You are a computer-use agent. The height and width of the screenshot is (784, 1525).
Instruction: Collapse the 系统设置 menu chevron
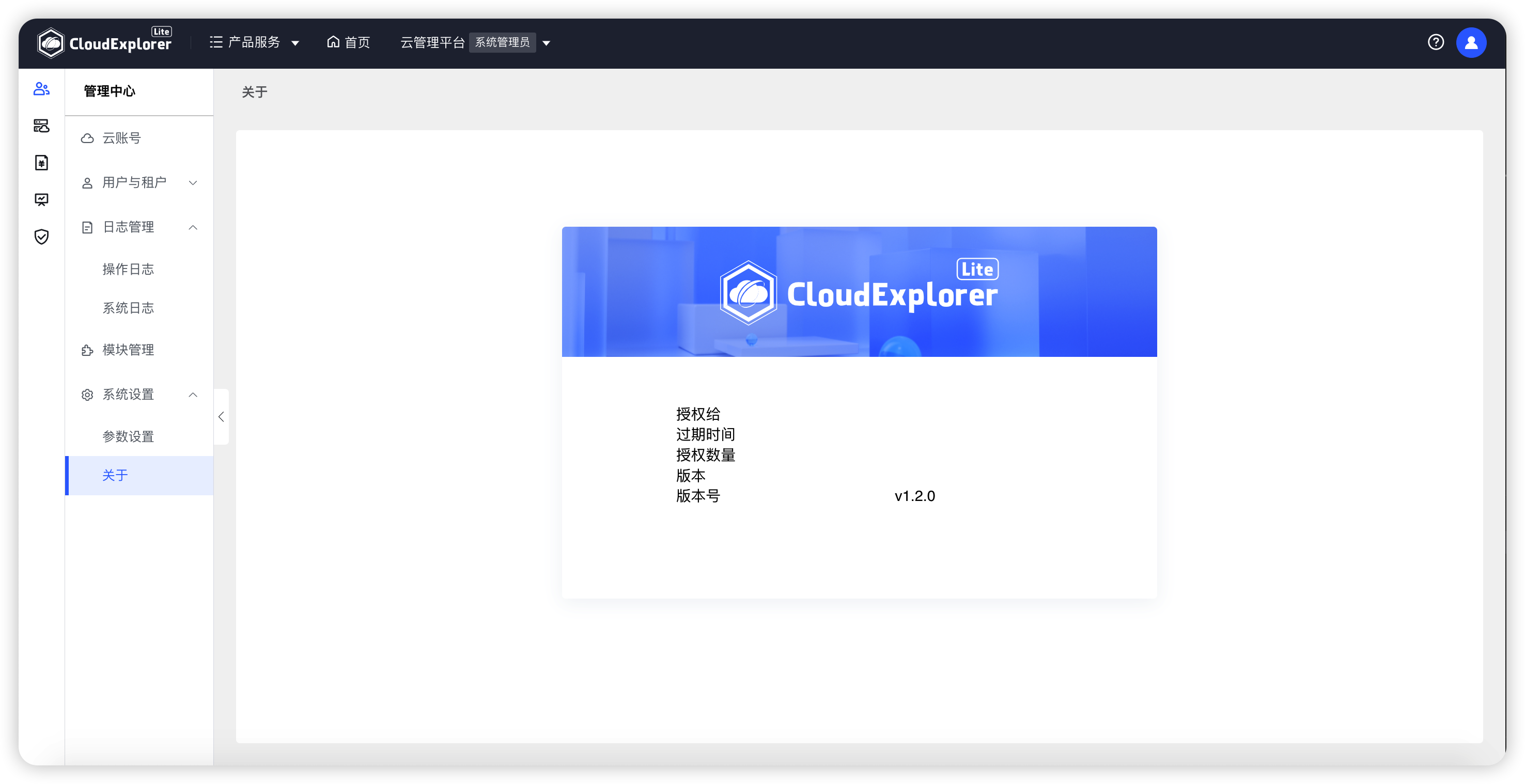193,395
